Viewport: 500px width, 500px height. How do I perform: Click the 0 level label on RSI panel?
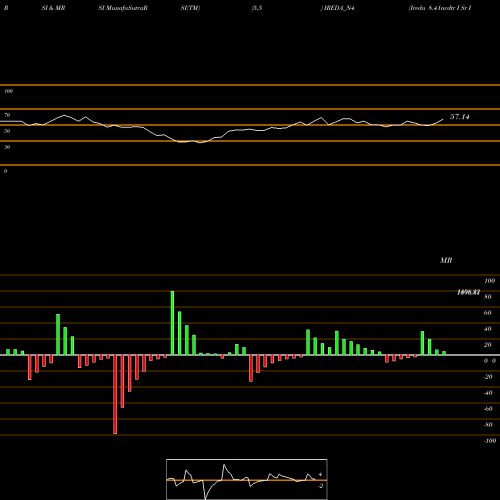pos(5,171)
